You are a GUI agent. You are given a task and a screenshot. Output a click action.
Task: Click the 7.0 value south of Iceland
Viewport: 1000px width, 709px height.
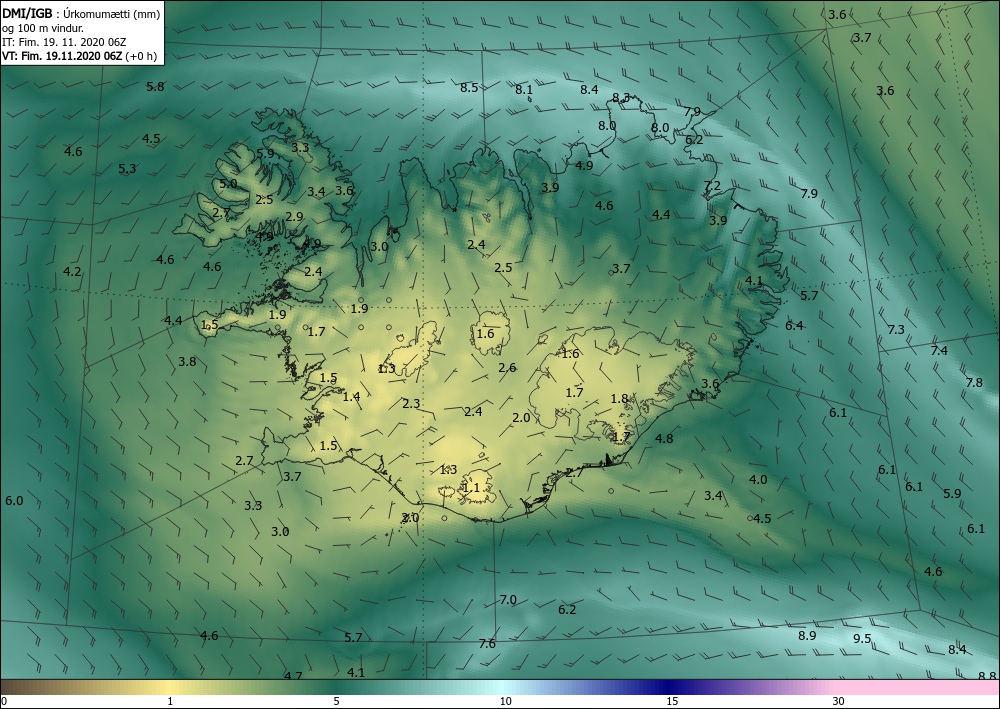[508, 600]
